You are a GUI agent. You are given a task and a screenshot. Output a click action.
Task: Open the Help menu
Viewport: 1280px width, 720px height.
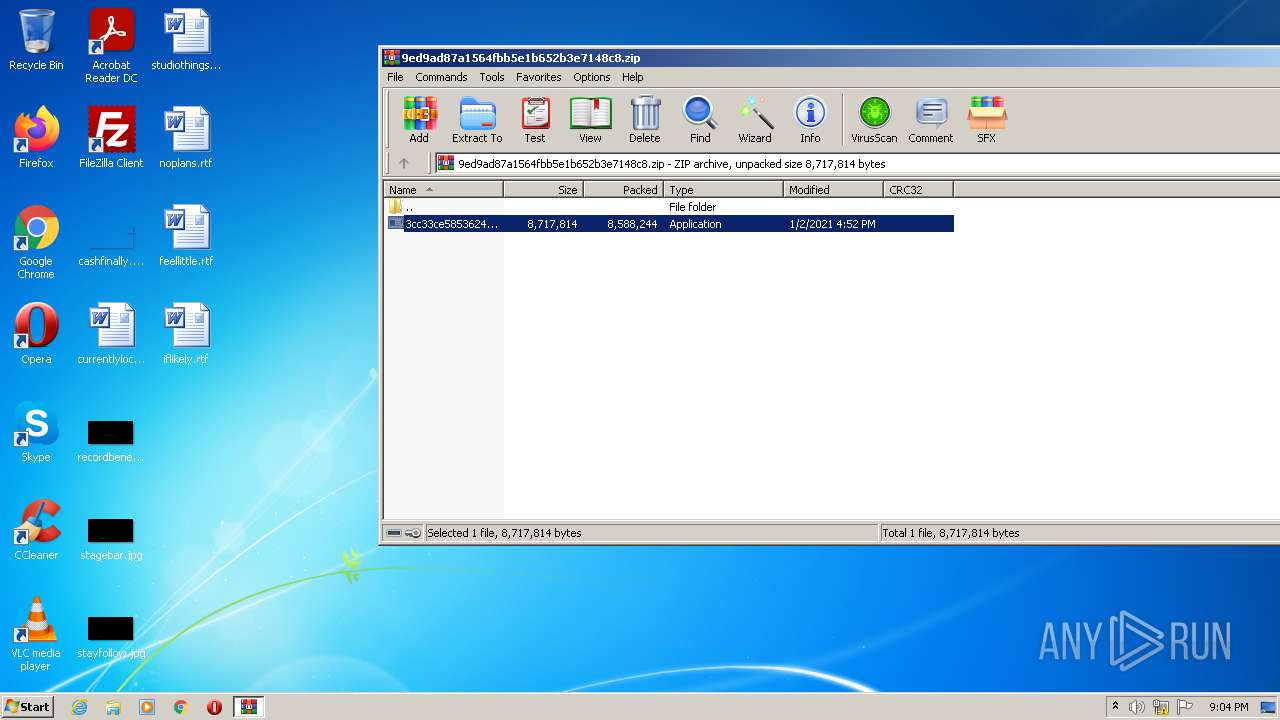click(633, 77)
